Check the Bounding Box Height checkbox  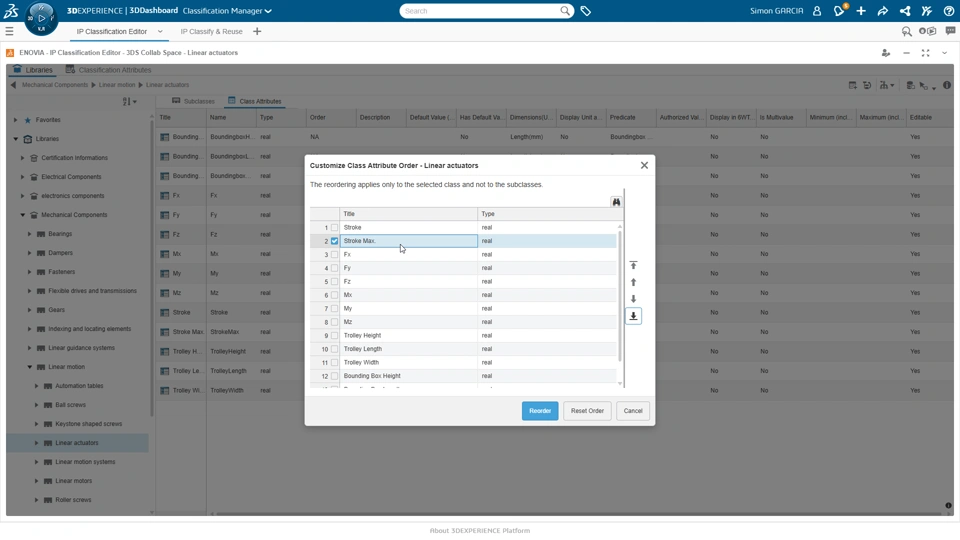(x=334, y=376)
